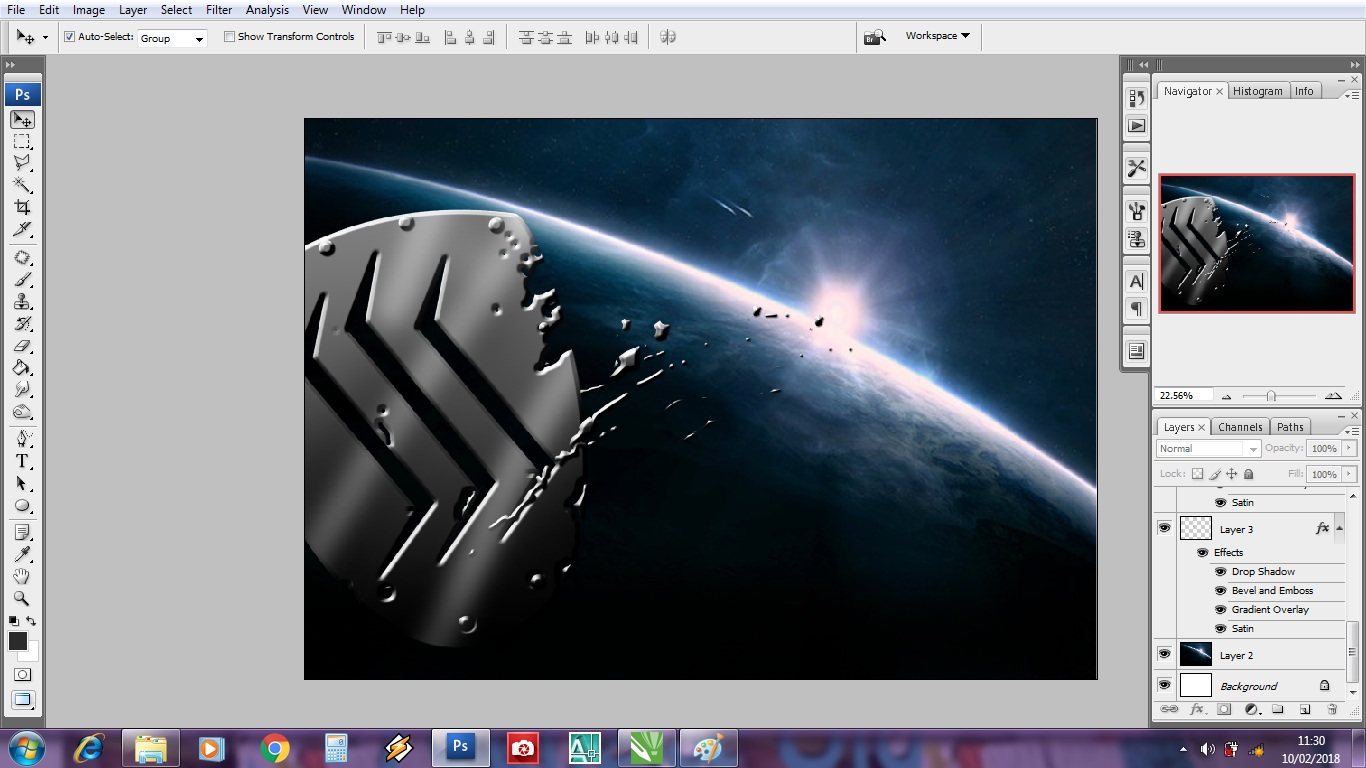Enable Show Transform Controls checkbox
This screenshot has height=768, width=1366.
tap(229, 37)
